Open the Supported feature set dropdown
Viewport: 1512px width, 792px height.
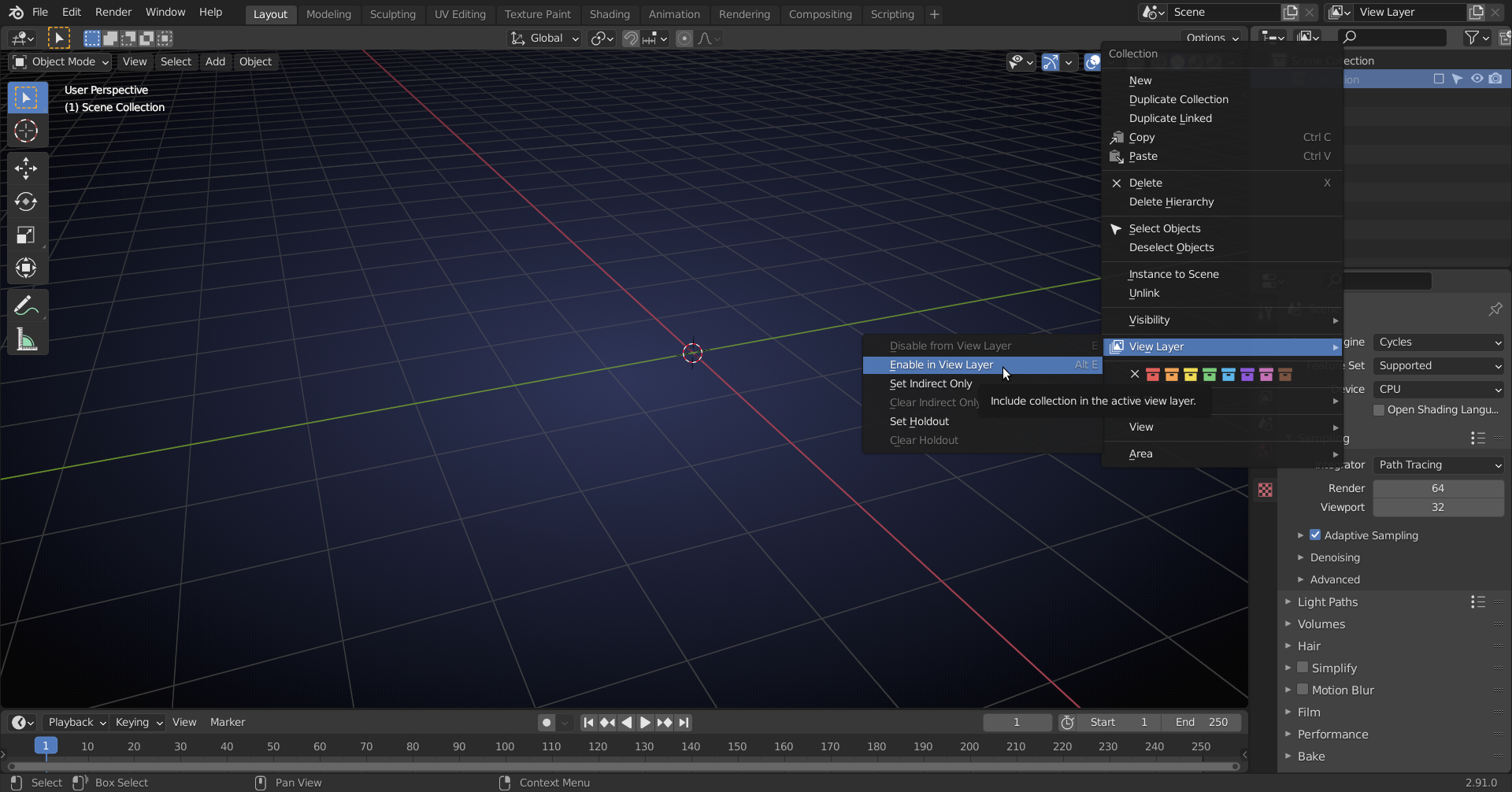click(1439, 366)
